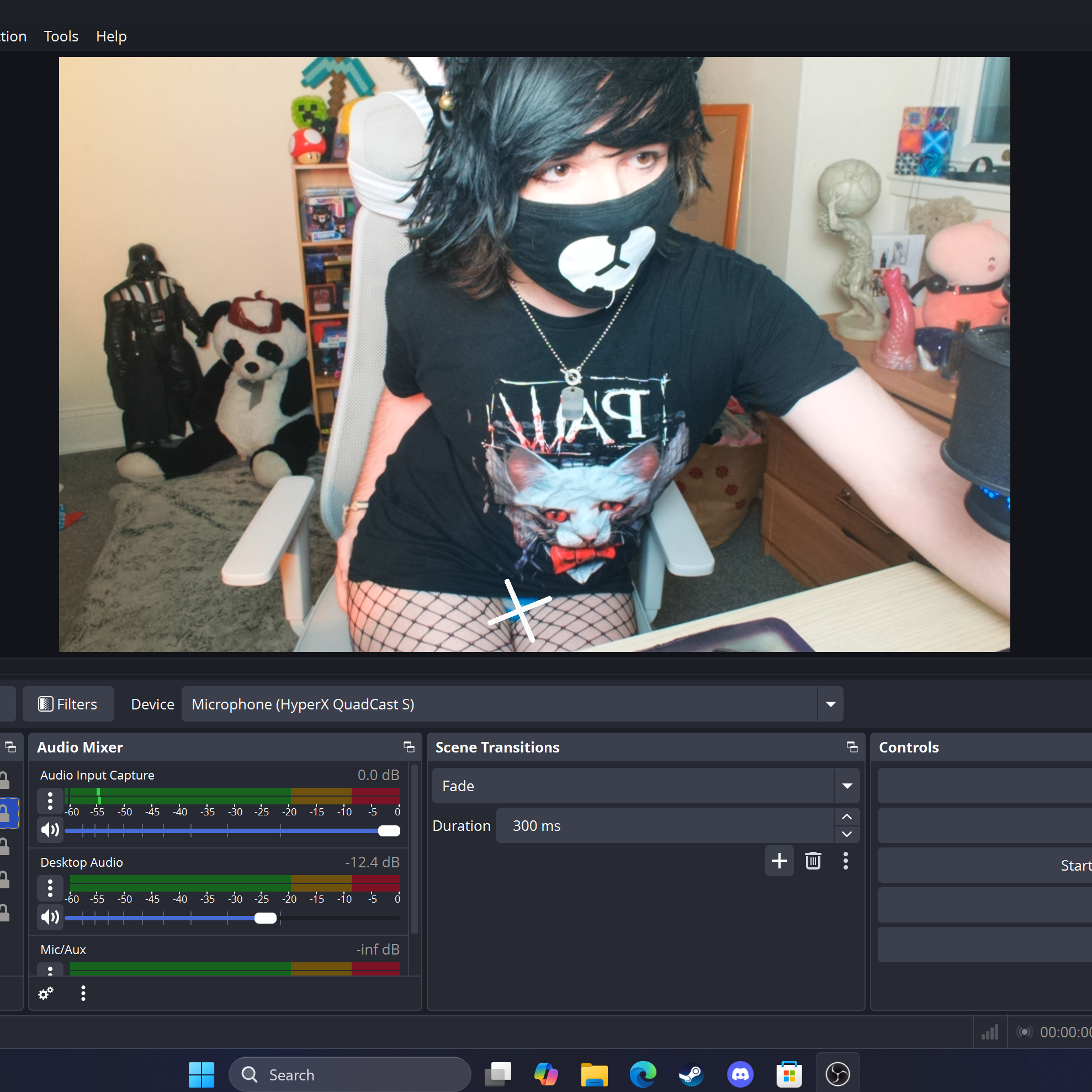Viewport: 1092px width, 1092px height.
Task: Open the Help menu
Action: point(112,36)
